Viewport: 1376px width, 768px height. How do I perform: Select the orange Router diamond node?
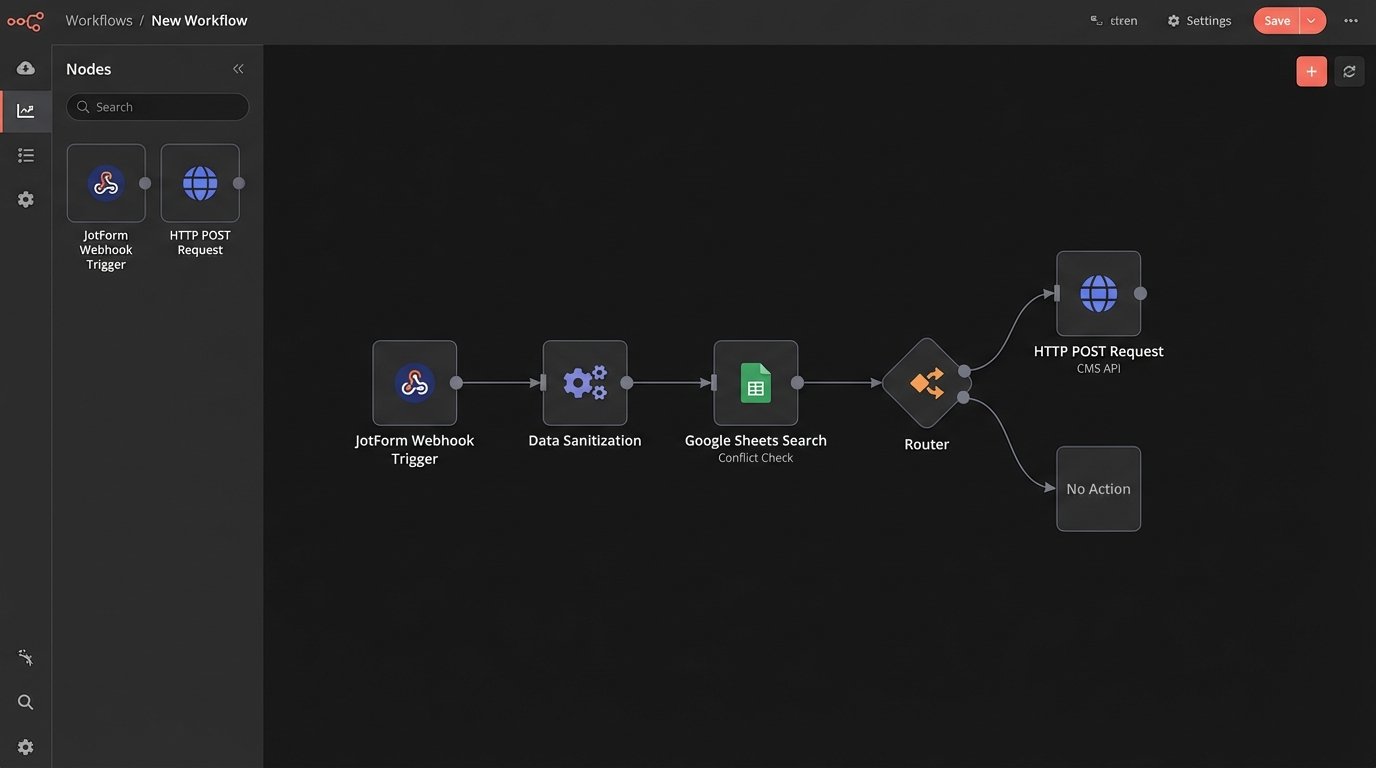coord(926,383)
